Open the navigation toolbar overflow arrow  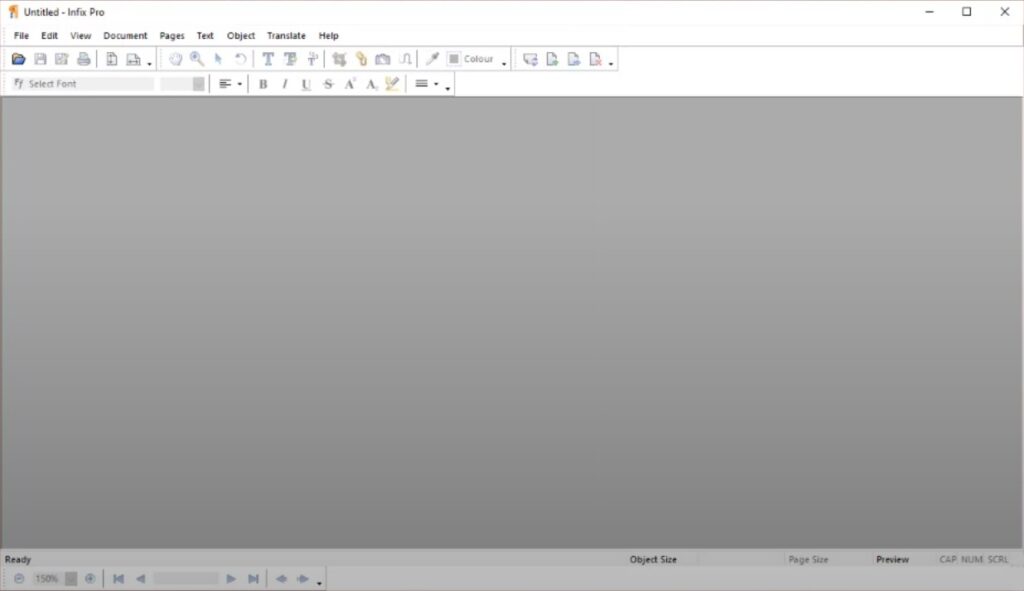point(319,583)
